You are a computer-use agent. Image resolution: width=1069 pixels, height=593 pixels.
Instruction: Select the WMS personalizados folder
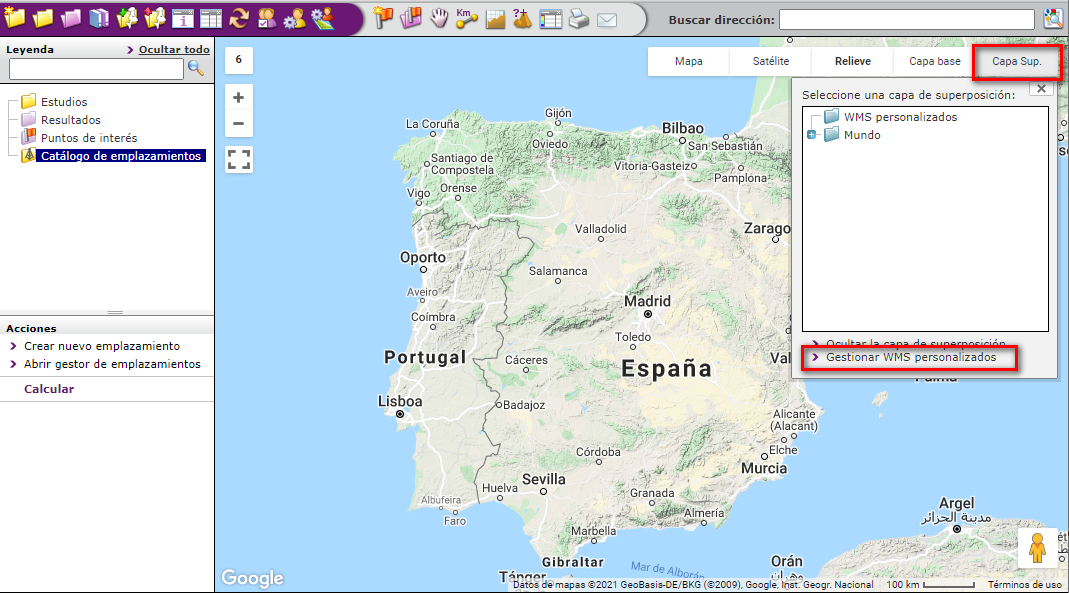pos(900,117)
